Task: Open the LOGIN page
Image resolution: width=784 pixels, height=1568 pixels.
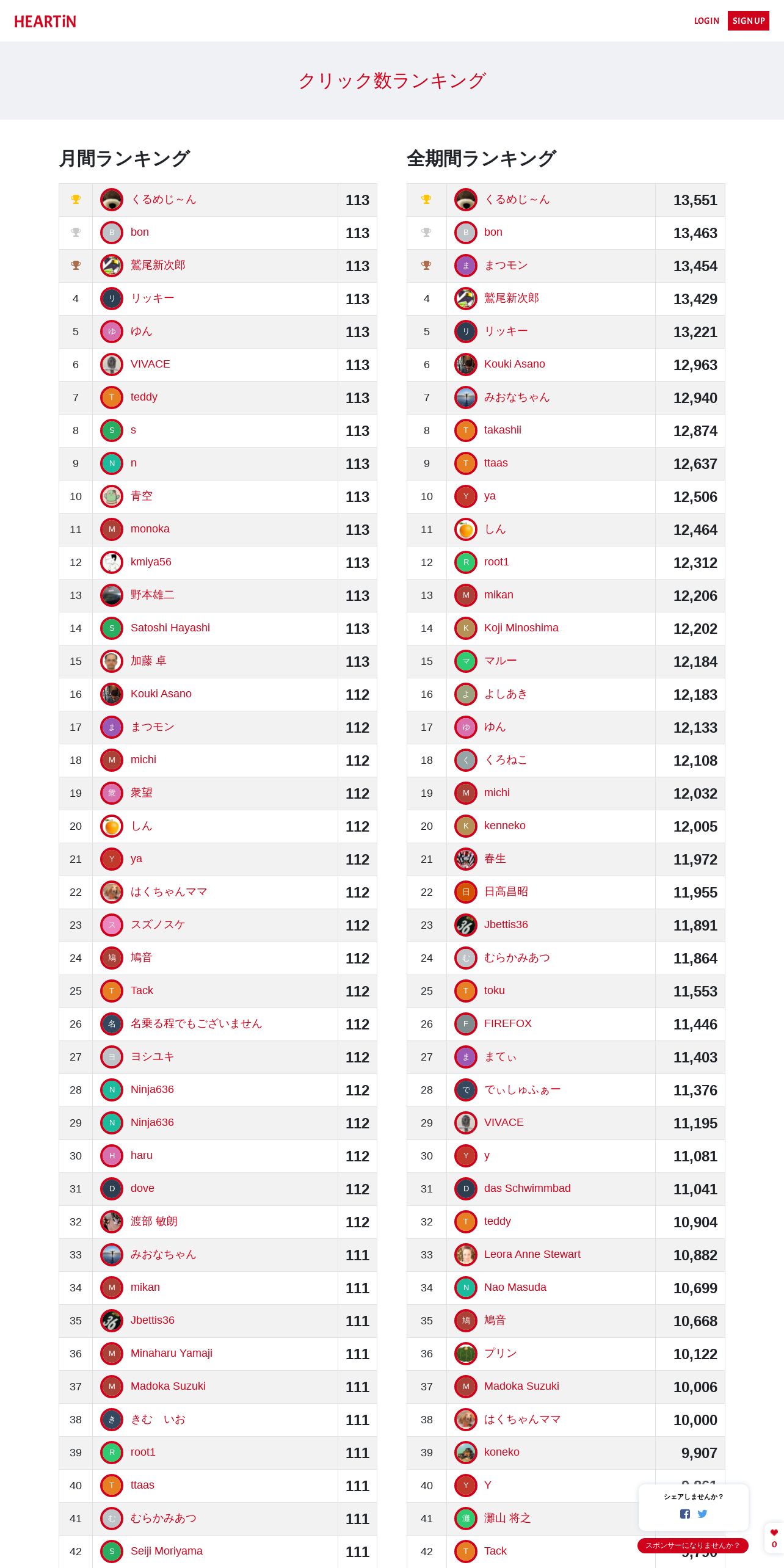Action: click(x=706, y=21)
